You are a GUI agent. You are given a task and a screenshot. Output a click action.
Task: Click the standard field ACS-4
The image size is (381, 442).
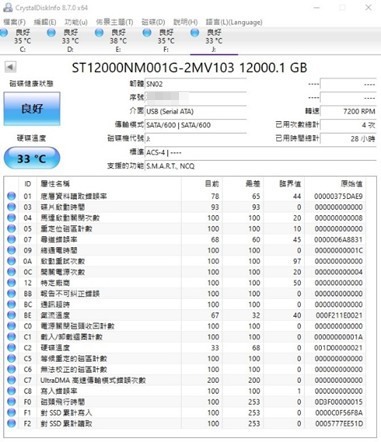[261, 153]
